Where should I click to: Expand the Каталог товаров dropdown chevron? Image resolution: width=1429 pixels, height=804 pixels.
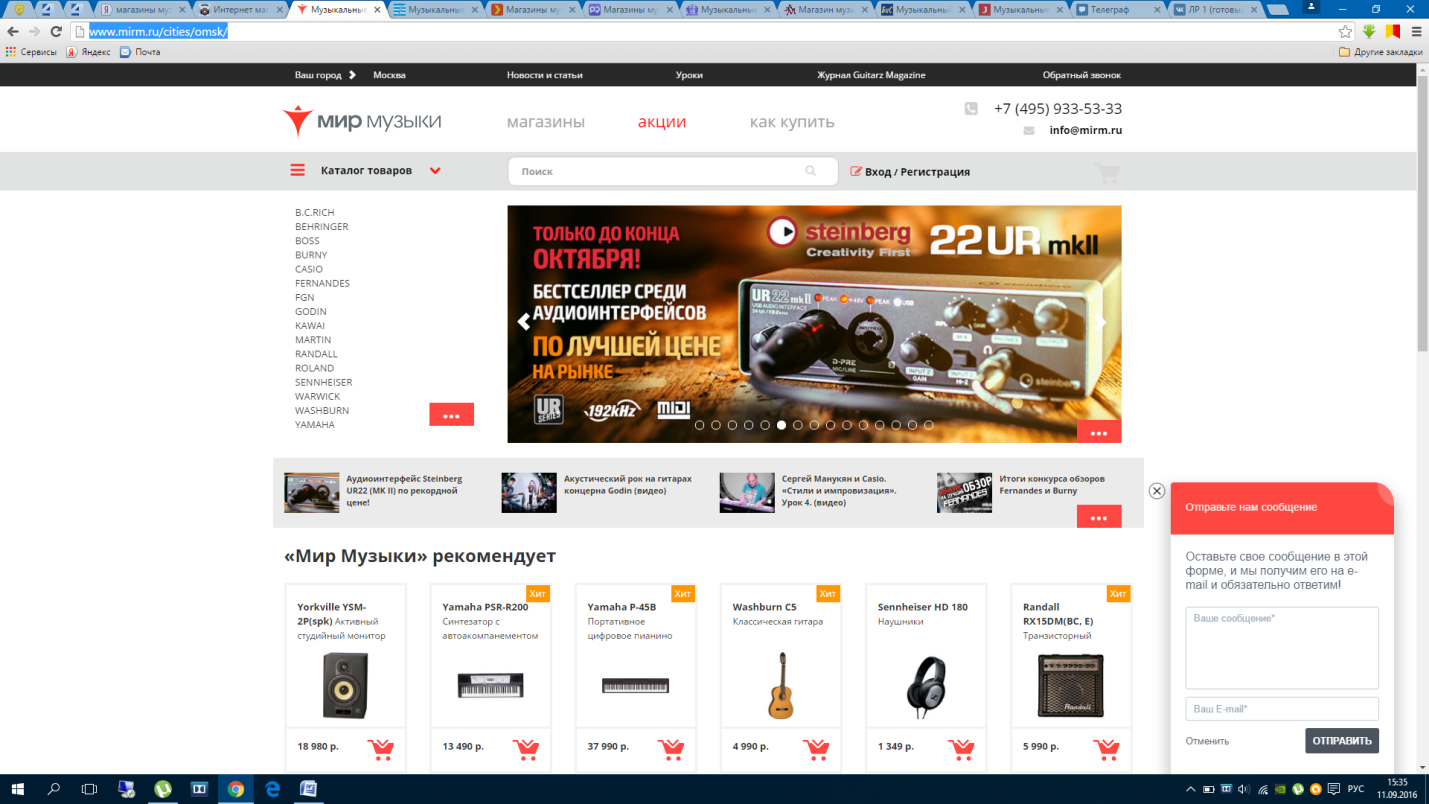click(435, 171)
